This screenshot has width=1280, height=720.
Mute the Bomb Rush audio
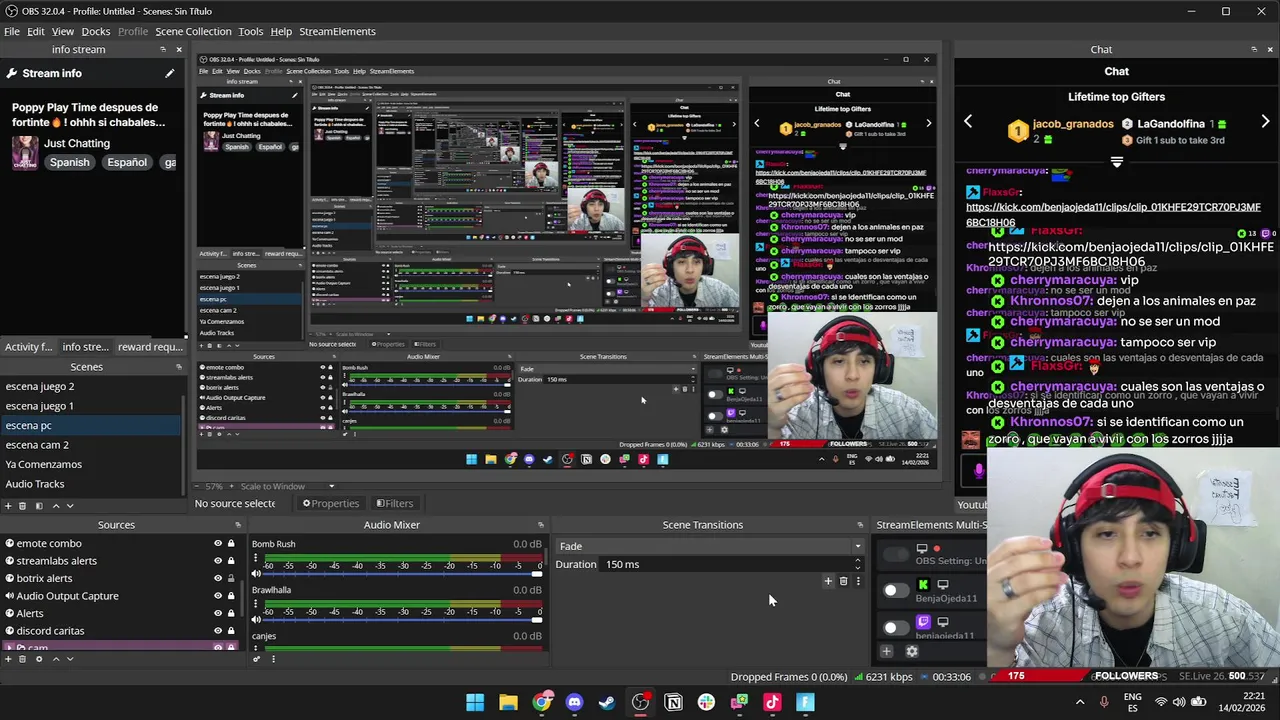tap(256, 573)
